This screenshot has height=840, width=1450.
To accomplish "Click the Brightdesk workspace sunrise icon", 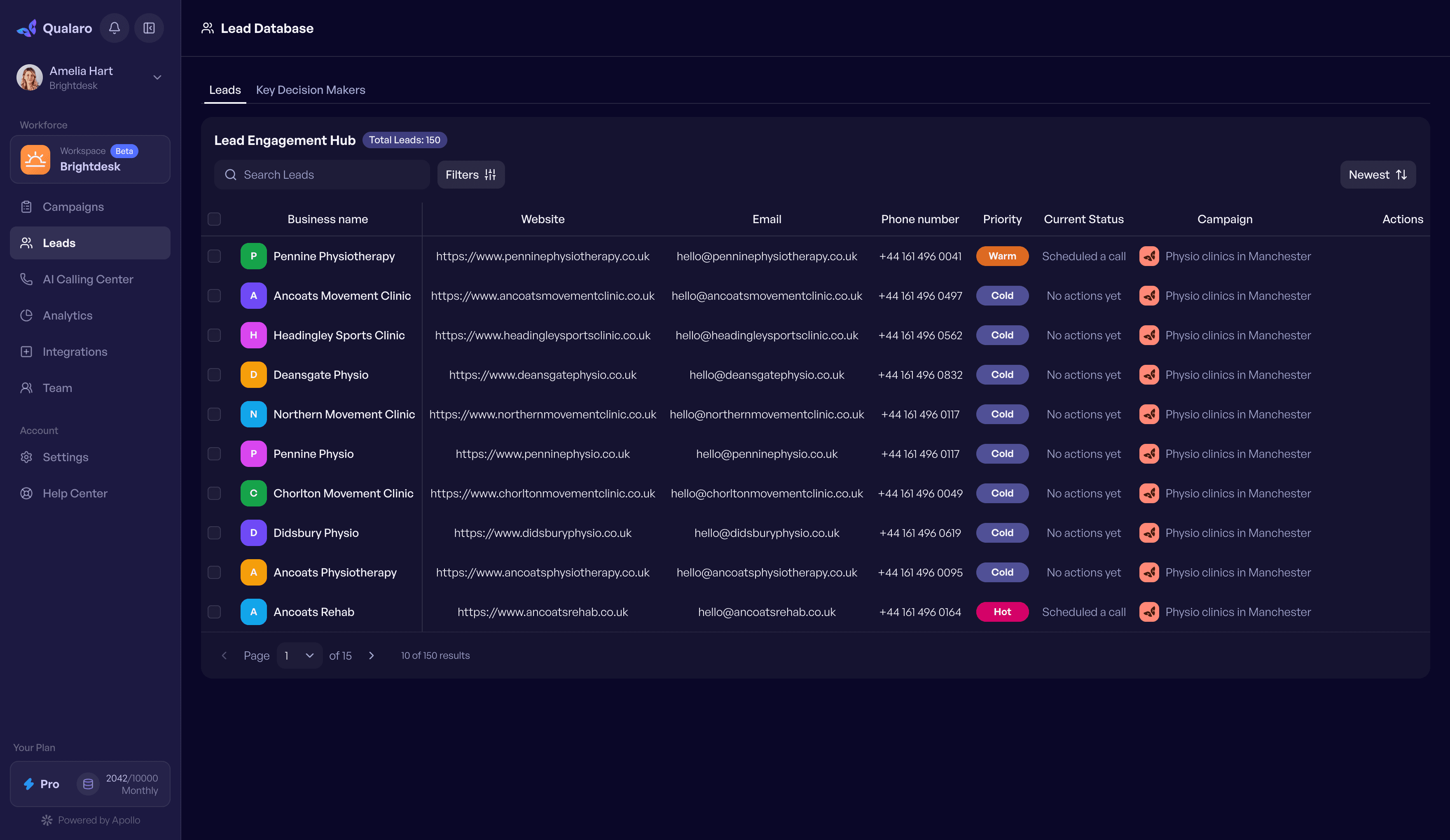I will (x=35, y=159).
